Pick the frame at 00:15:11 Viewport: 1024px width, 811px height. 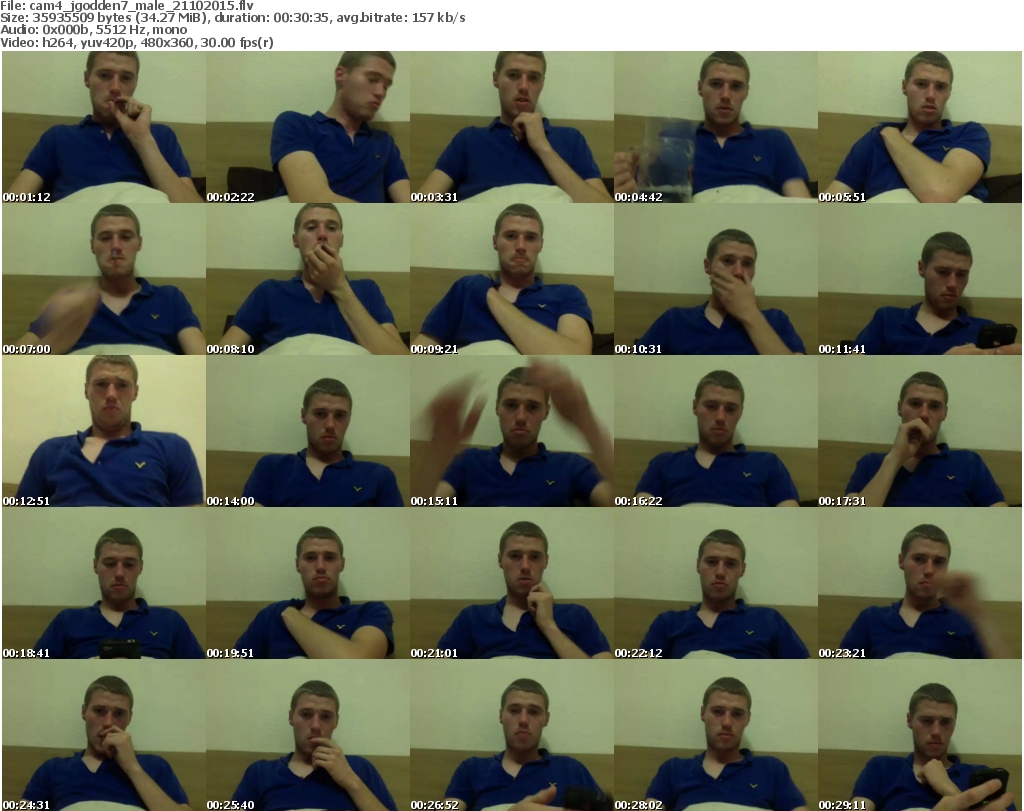click(511, 431)
